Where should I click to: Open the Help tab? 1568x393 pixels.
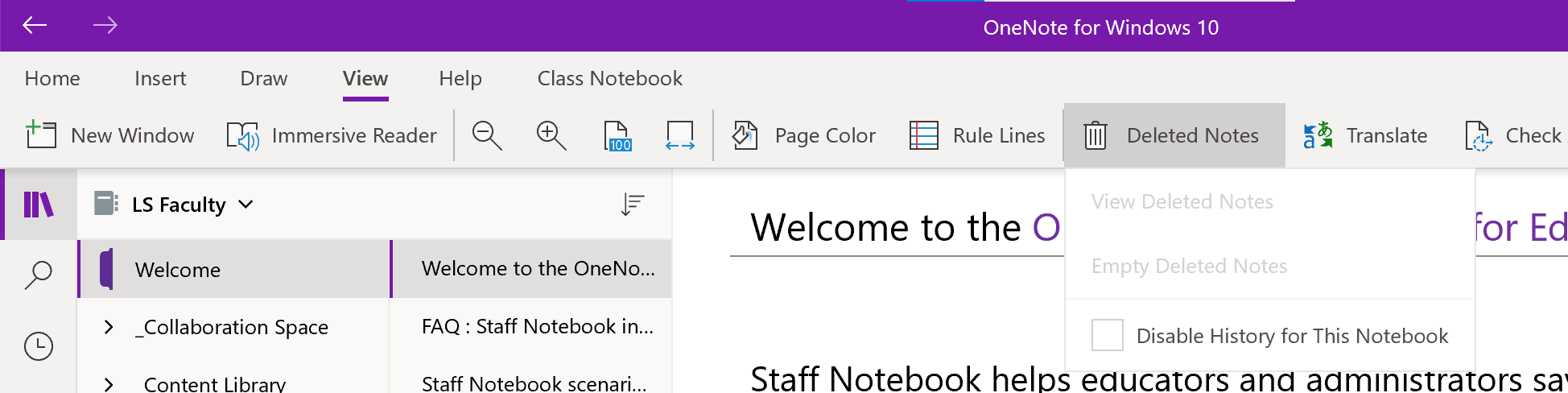pos(460,78)
